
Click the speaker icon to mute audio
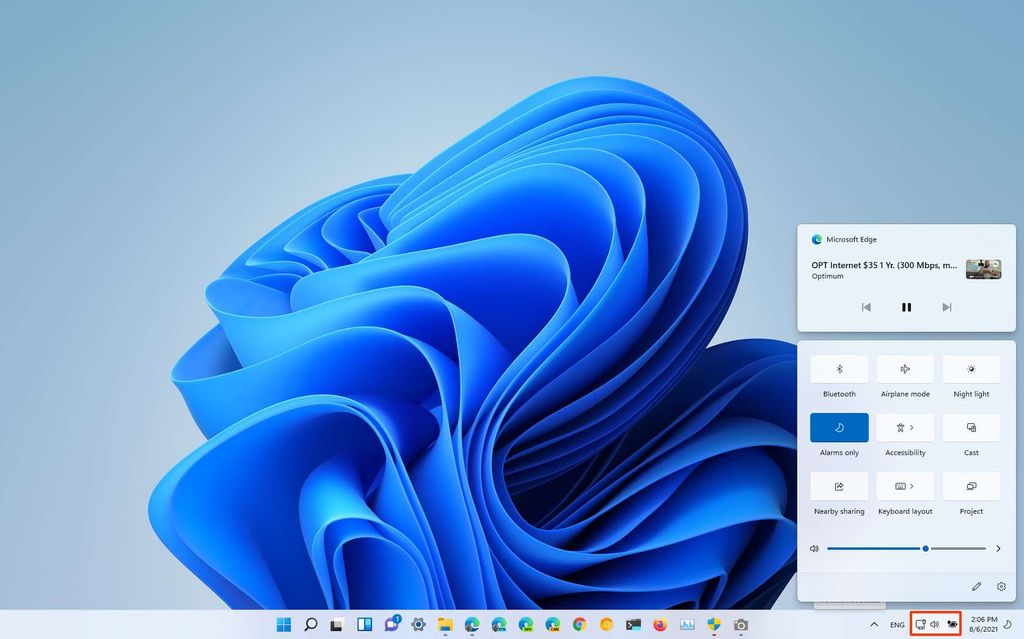pyautogui.click(x=814, y=548)
